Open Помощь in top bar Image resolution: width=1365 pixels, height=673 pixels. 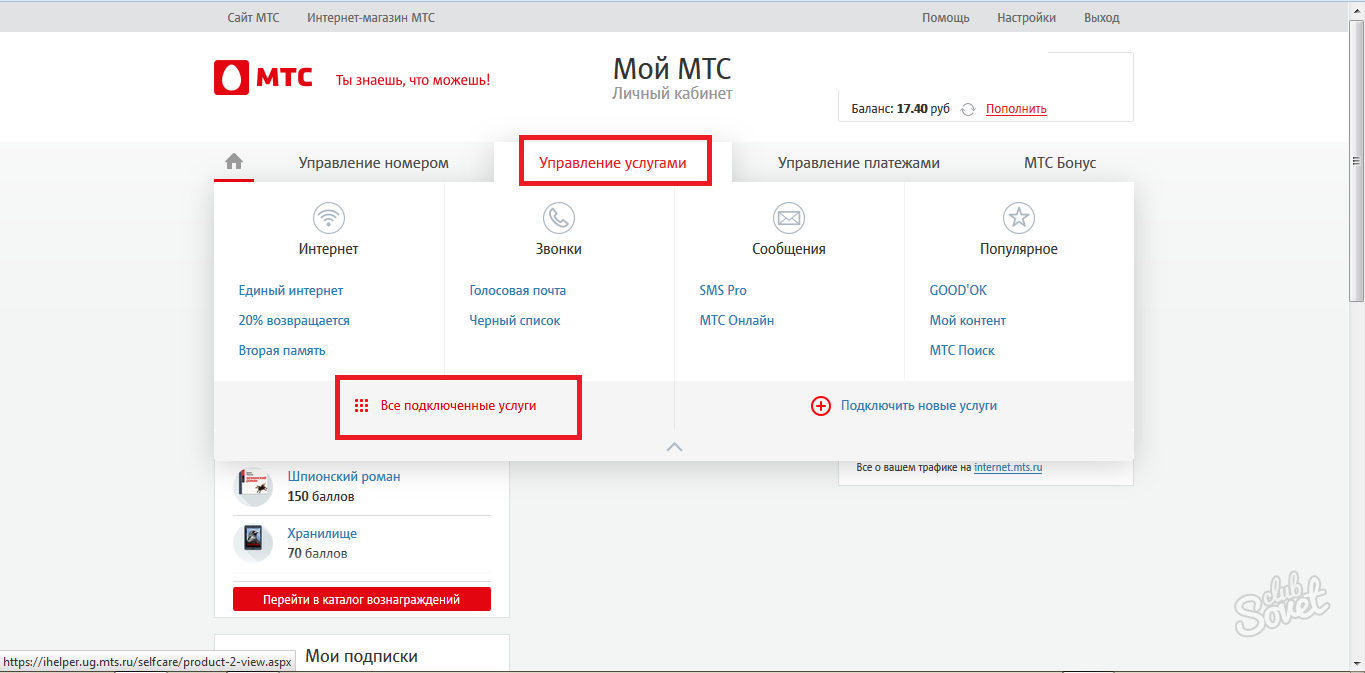[x=945, y=18]
